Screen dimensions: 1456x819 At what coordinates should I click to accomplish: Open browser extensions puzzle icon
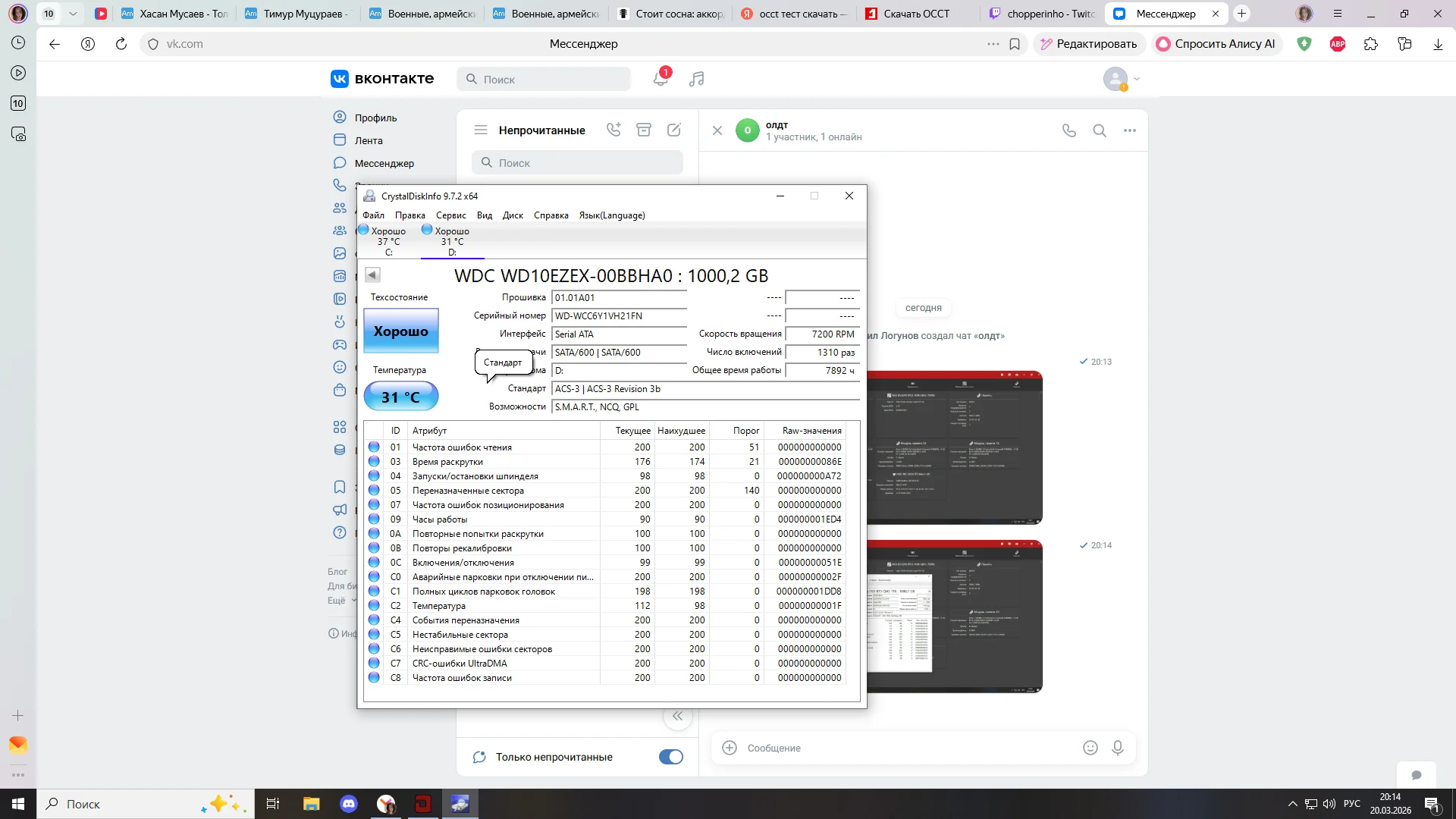[x=1371, y=44]
